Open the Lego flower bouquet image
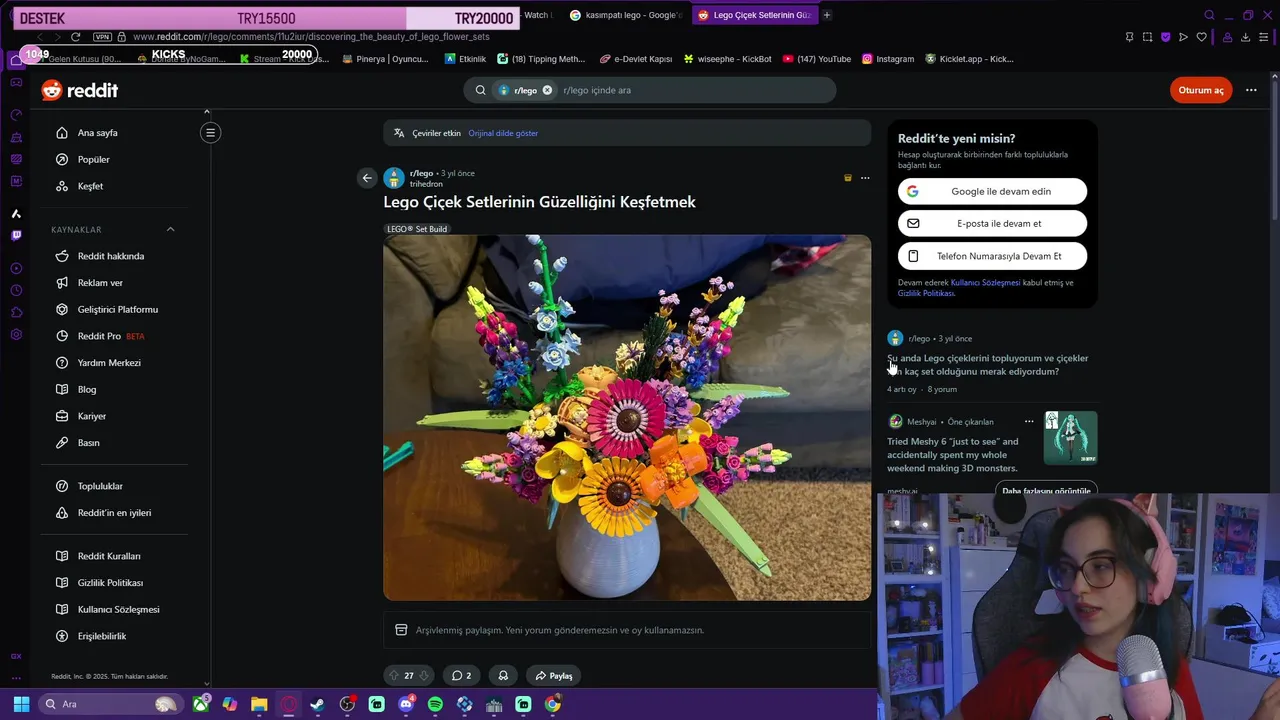 coord(627,418)
